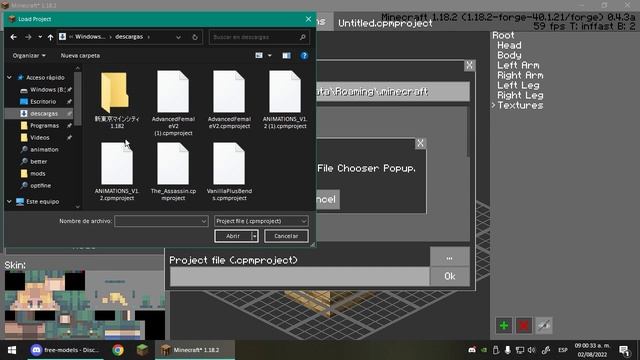Expand the address path history dropdown
This screenshot has width=640, height=360.
click(x=178, y=37)
